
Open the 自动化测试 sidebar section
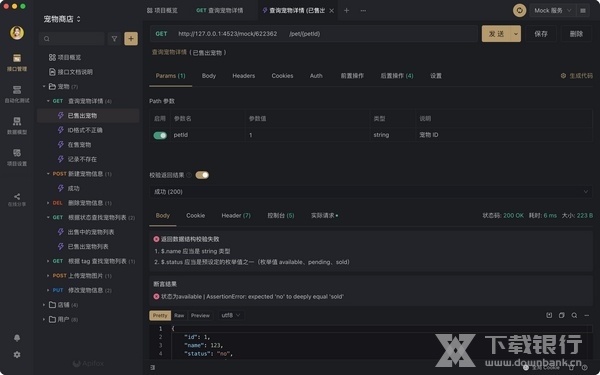(17, 94)
